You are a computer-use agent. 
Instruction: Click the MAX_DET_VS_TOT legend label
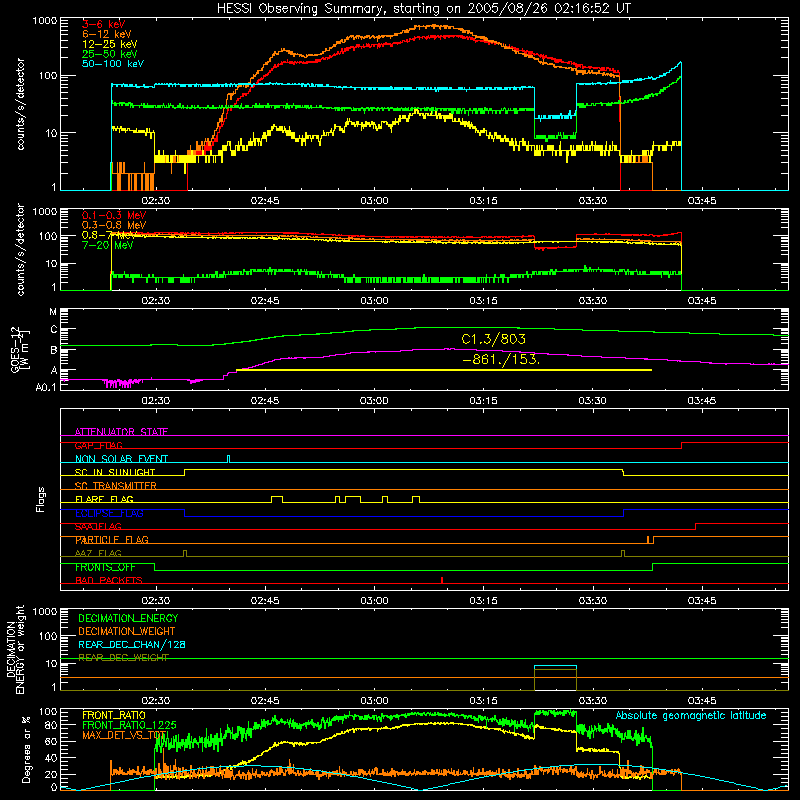click(x=125, y=735)
